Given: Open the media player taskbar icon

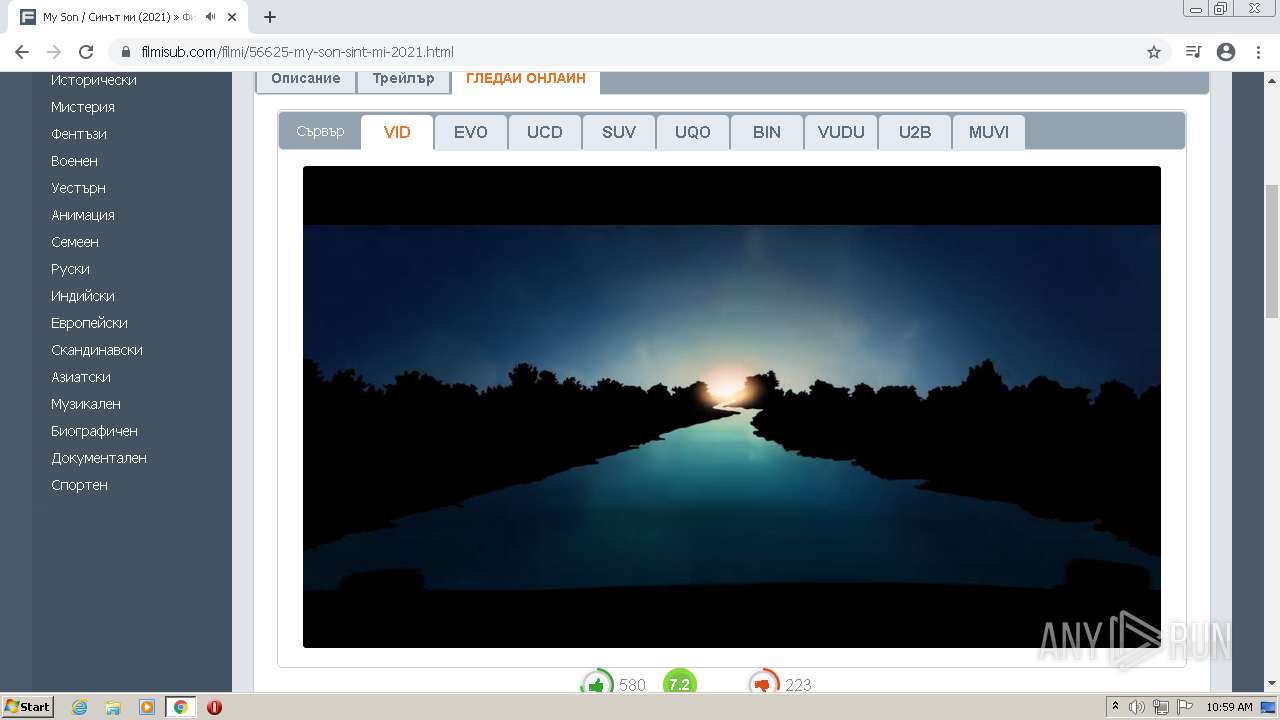Looking at the screenshot, I should pos(147,707).
